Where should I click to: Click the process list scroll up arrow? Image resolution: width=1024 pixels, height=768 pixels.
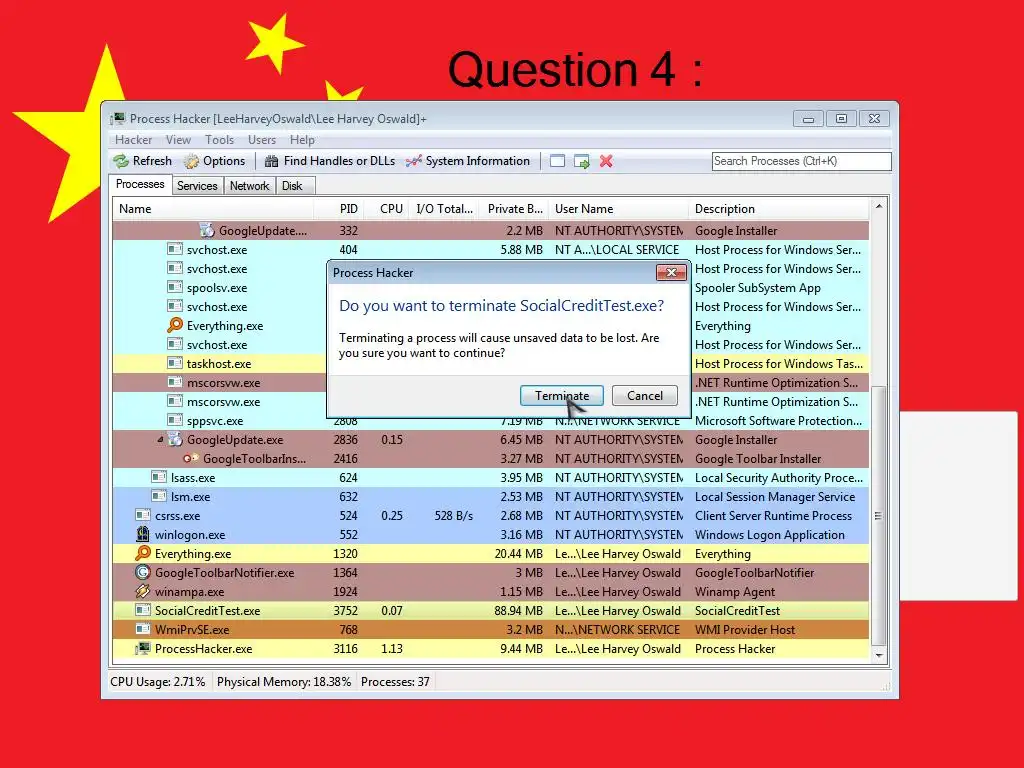pos(879,206)
